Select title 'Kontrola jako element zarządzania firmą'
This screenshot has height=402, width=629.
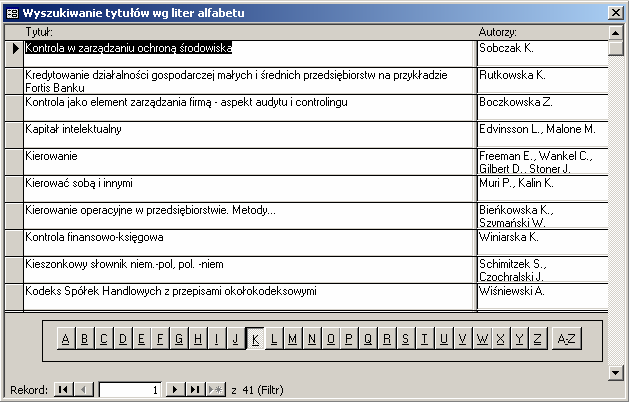tap(250, 108)
